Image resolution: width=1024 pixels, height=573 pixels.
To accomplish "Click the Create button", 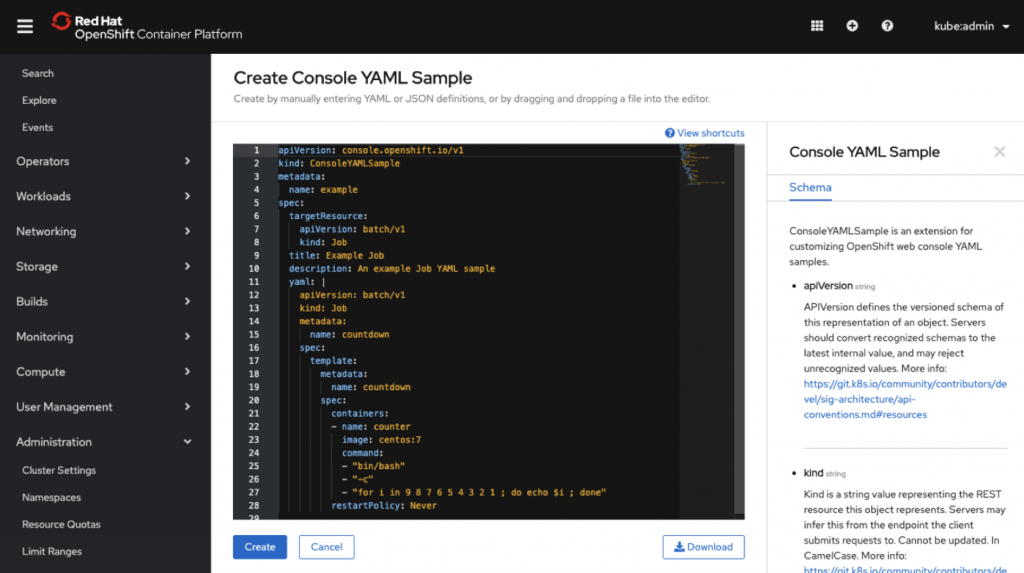I will pos(260,547).
